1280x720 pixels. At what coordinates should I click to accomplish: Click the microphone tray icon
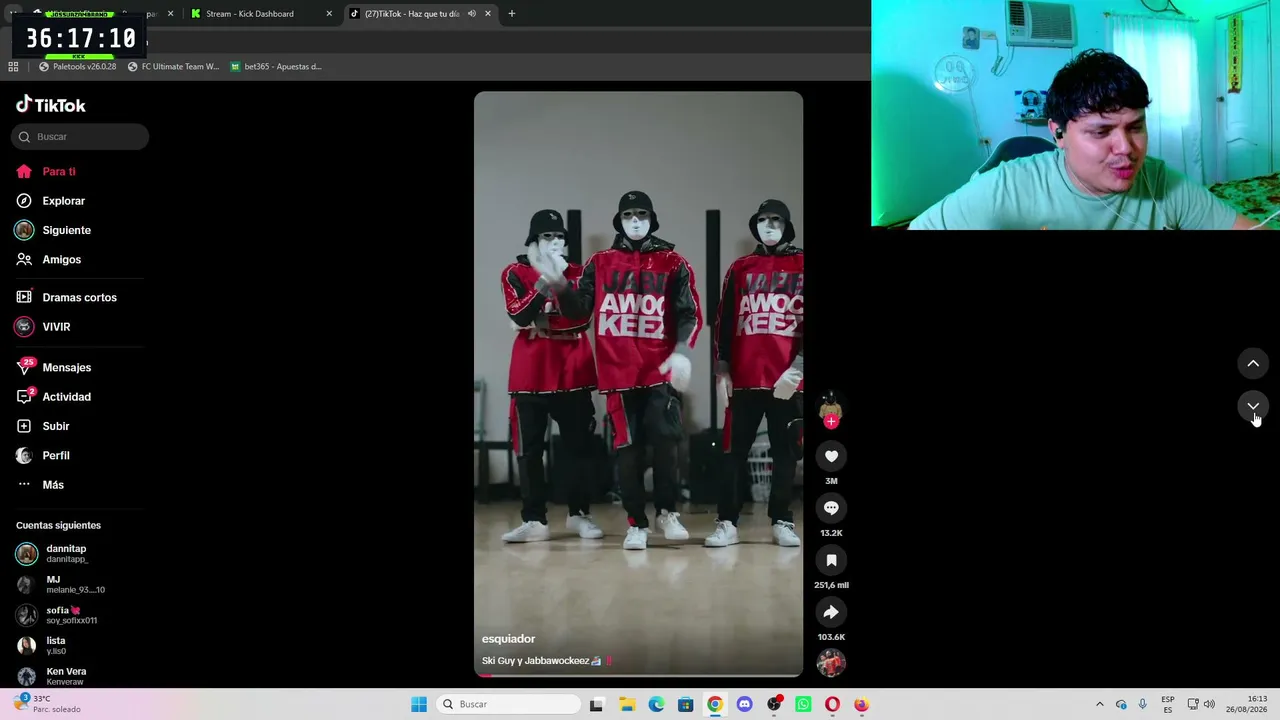1143,704
